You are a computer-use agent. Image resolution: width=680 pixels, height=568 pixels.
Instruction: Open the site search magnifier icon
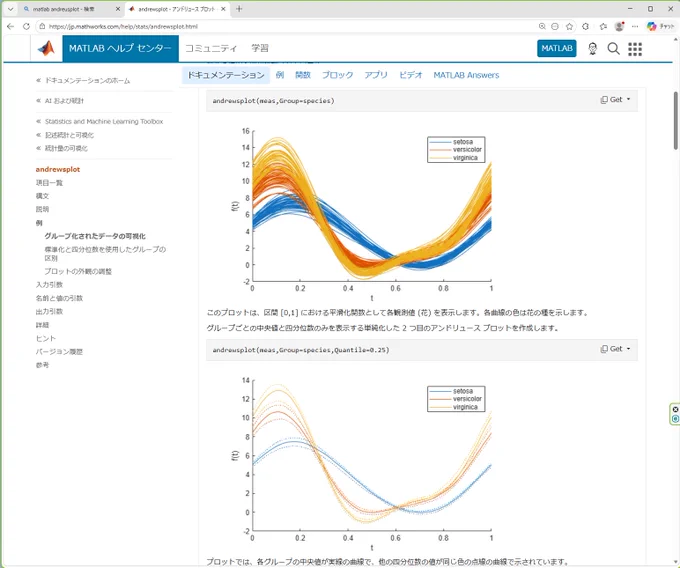(613, 49)
